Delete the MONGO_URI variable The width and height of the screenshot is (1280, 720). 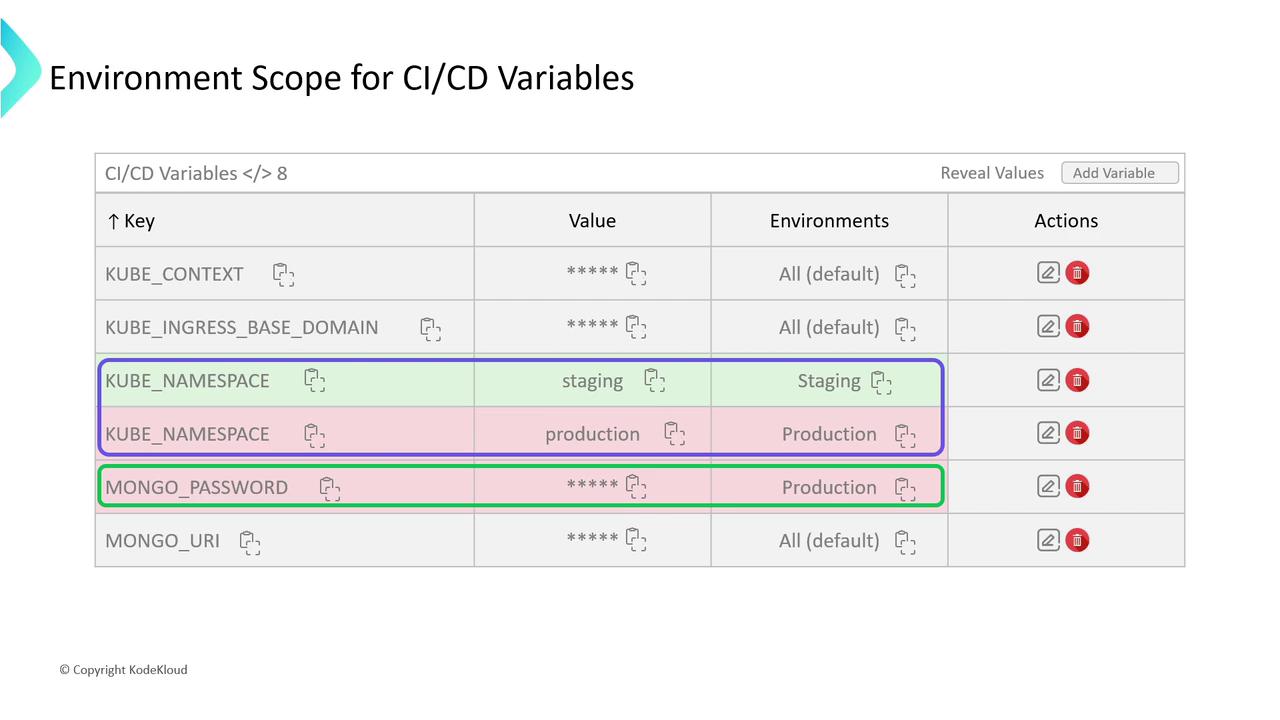tap(1077, 540)
